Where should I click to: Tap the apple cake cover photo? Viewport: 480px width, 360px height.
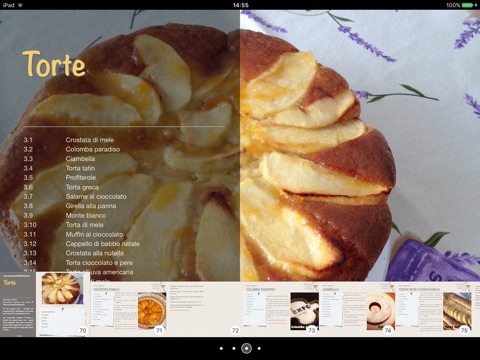point(360,146)
